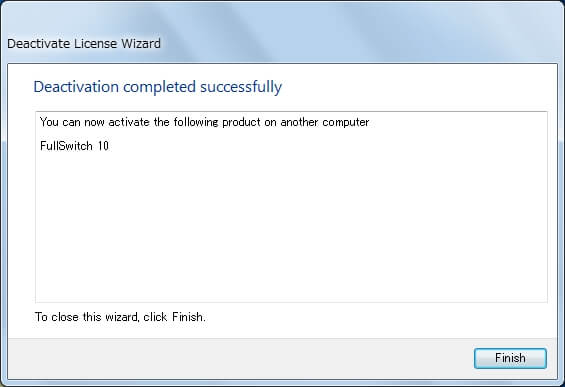
Task: Click the word 'License' in title bar
Action: [95, 44]
